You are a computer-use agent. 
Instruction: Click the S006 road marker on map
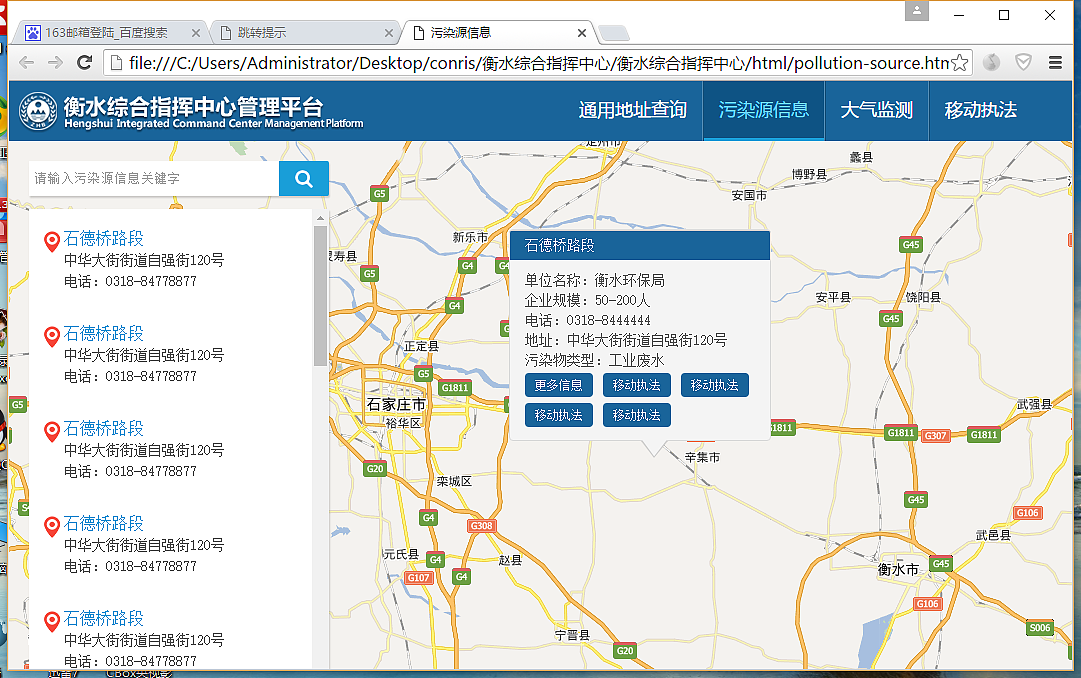[x=1040, y=628]
